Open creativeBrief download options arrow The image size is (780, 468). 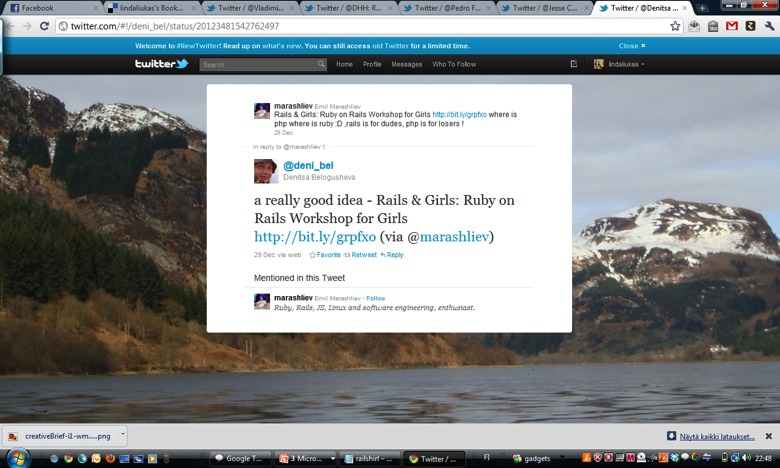122,435
